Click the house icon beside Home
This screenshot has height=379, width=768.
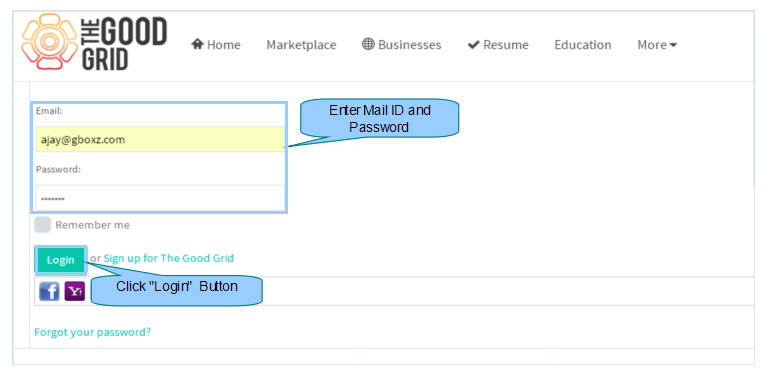tap(197, 44)
